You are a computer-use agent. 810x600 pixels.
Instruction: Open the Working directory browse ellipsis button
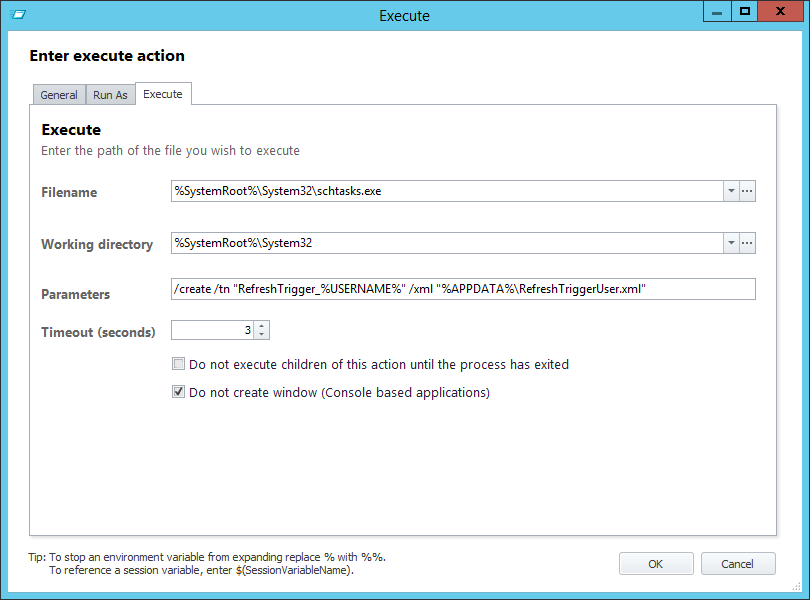point(747,243)
